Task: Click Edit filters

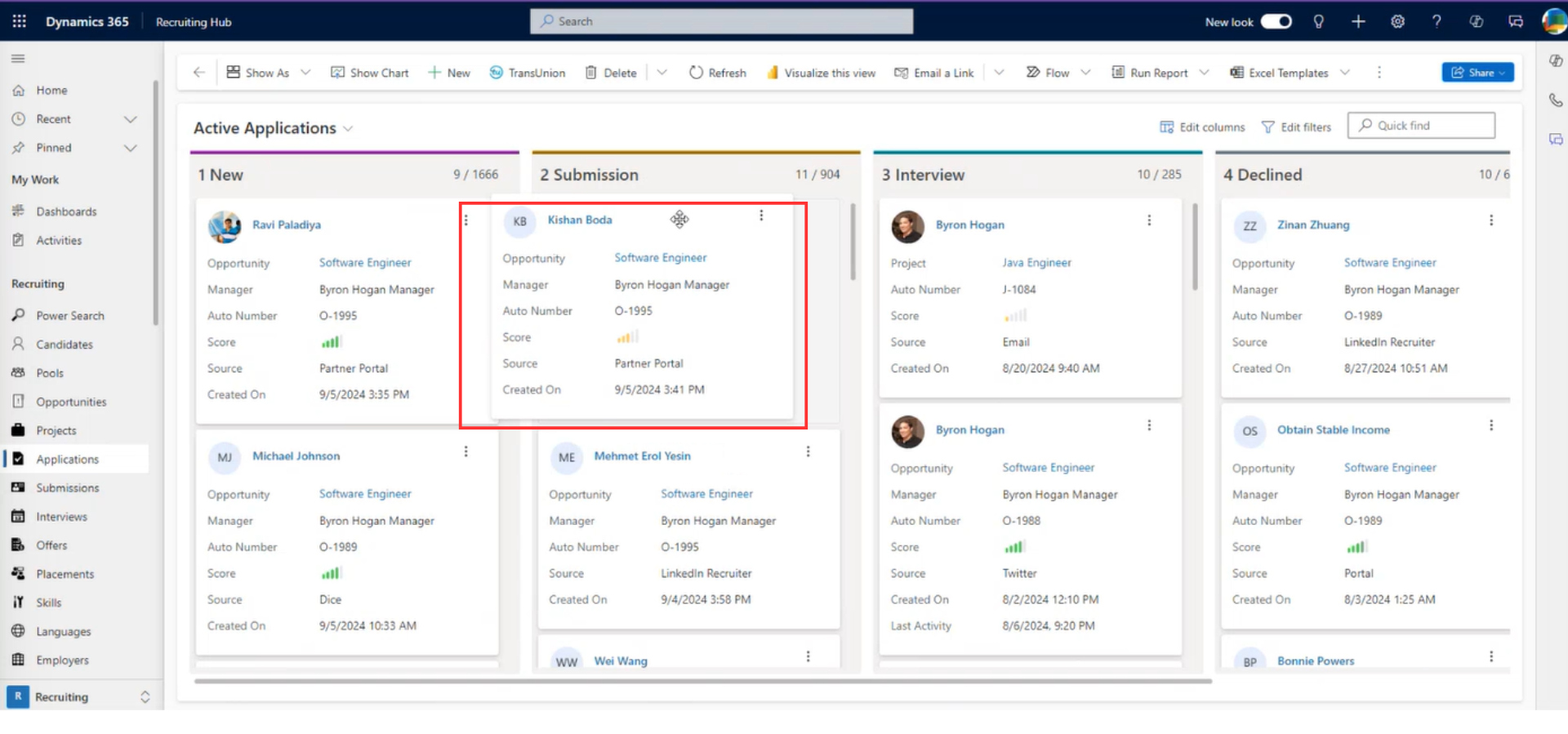Action: [1296, 127]
